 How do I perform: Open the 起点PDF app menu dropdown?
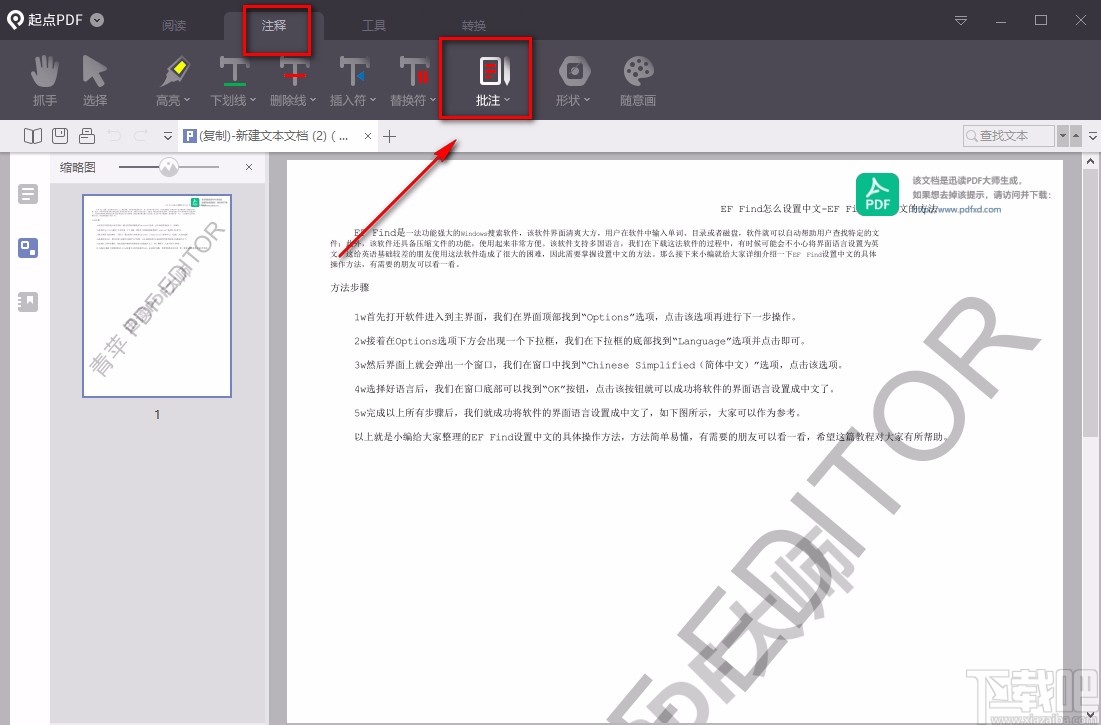pyautogui.click(x=98, y=20)
